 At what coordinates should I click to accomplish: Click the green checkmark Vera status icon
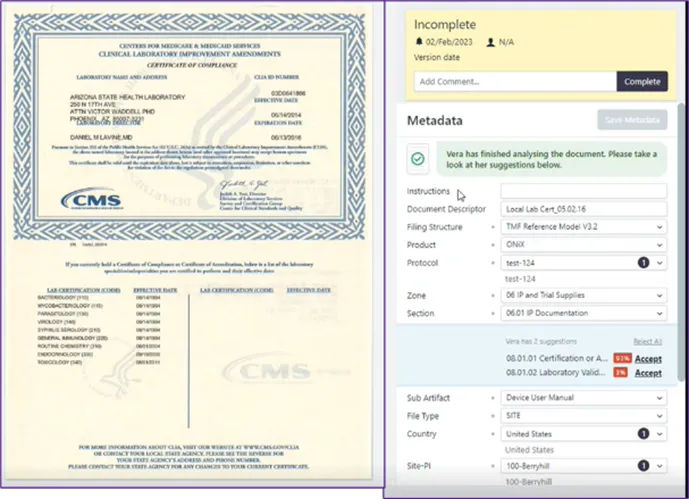[417, 159]
